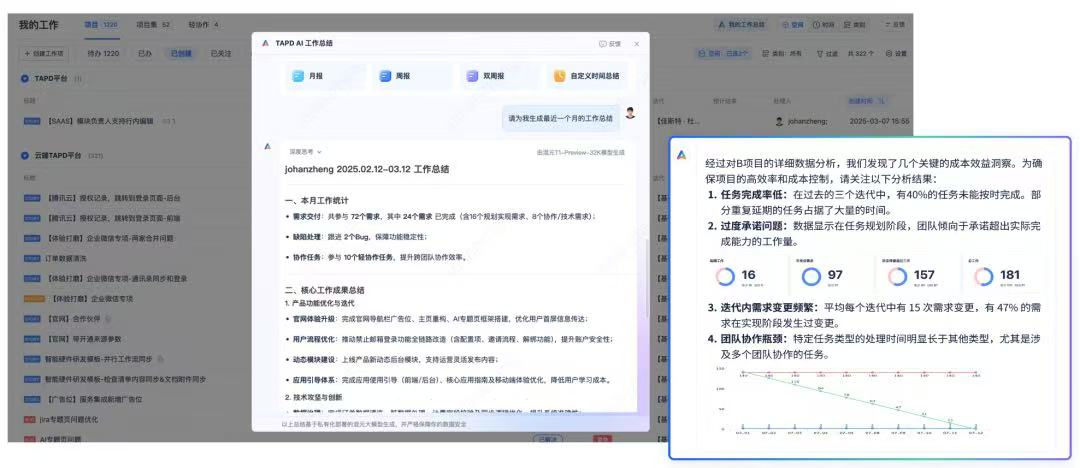The height and width of the screenshot is (468, 1080).
Task: Open the 【官网】合作伙伴 item
Action: (x=73, y=319)
